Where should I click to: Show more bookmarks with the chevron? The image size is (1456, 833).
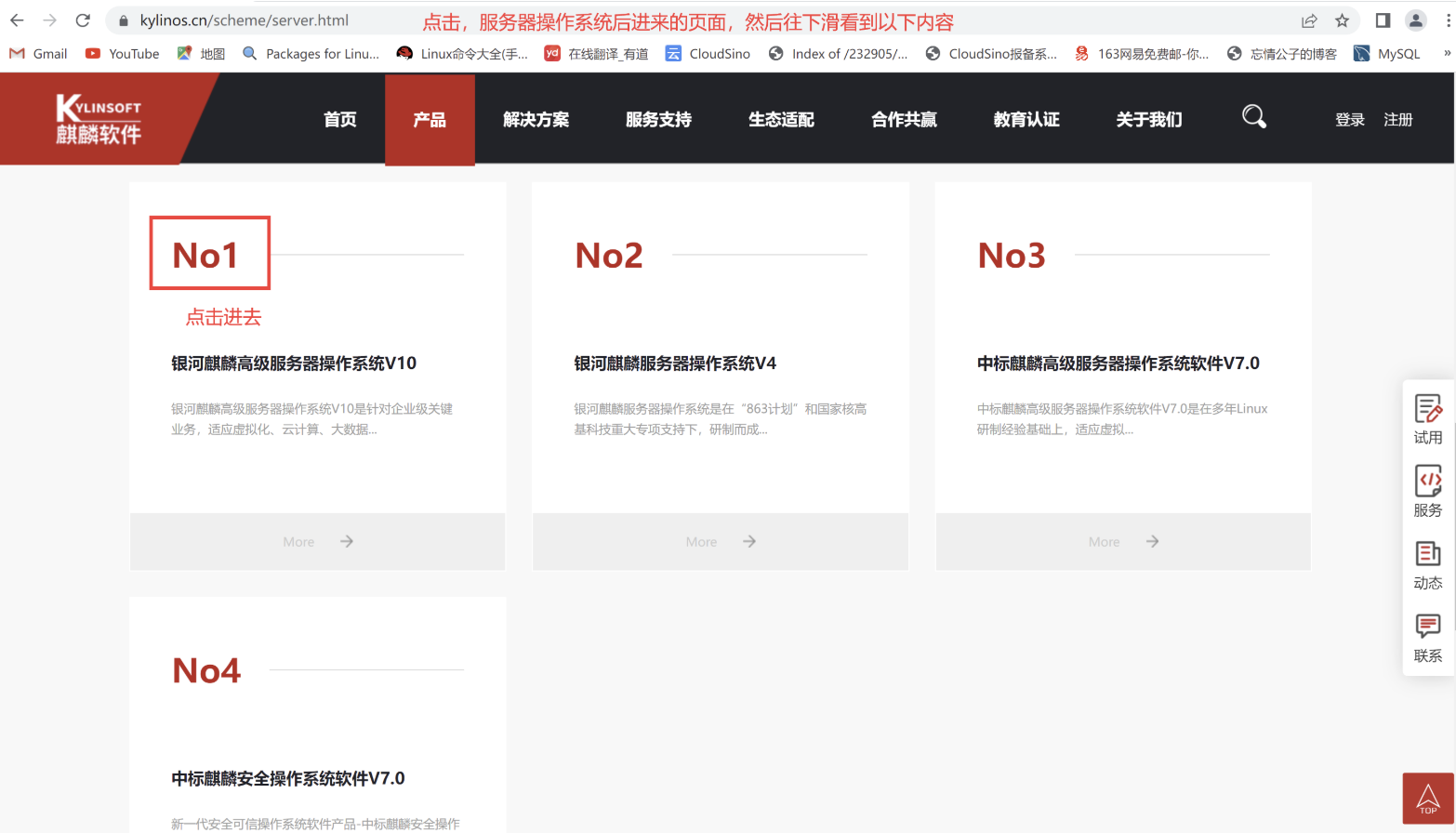pos(1447,54)
